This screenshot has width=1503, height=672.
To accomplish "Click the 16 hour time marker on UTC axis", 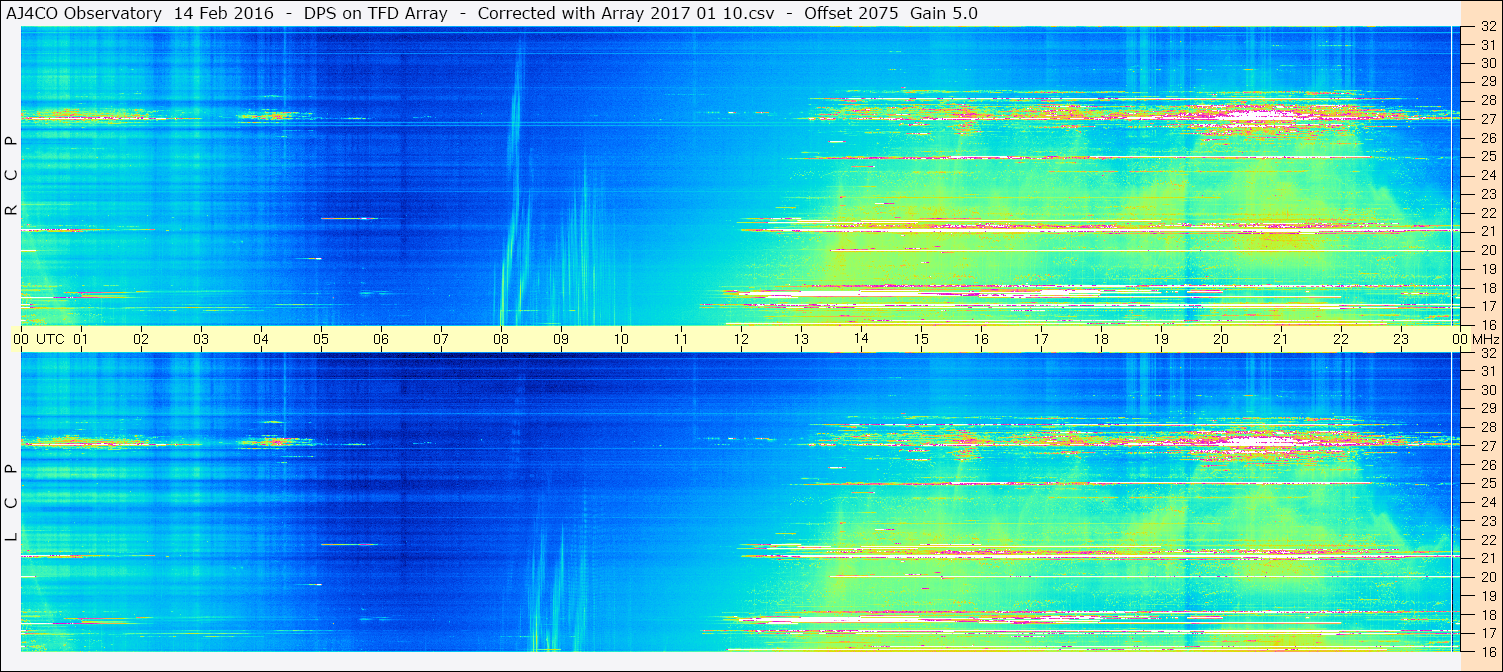I will tap(981, 339).
